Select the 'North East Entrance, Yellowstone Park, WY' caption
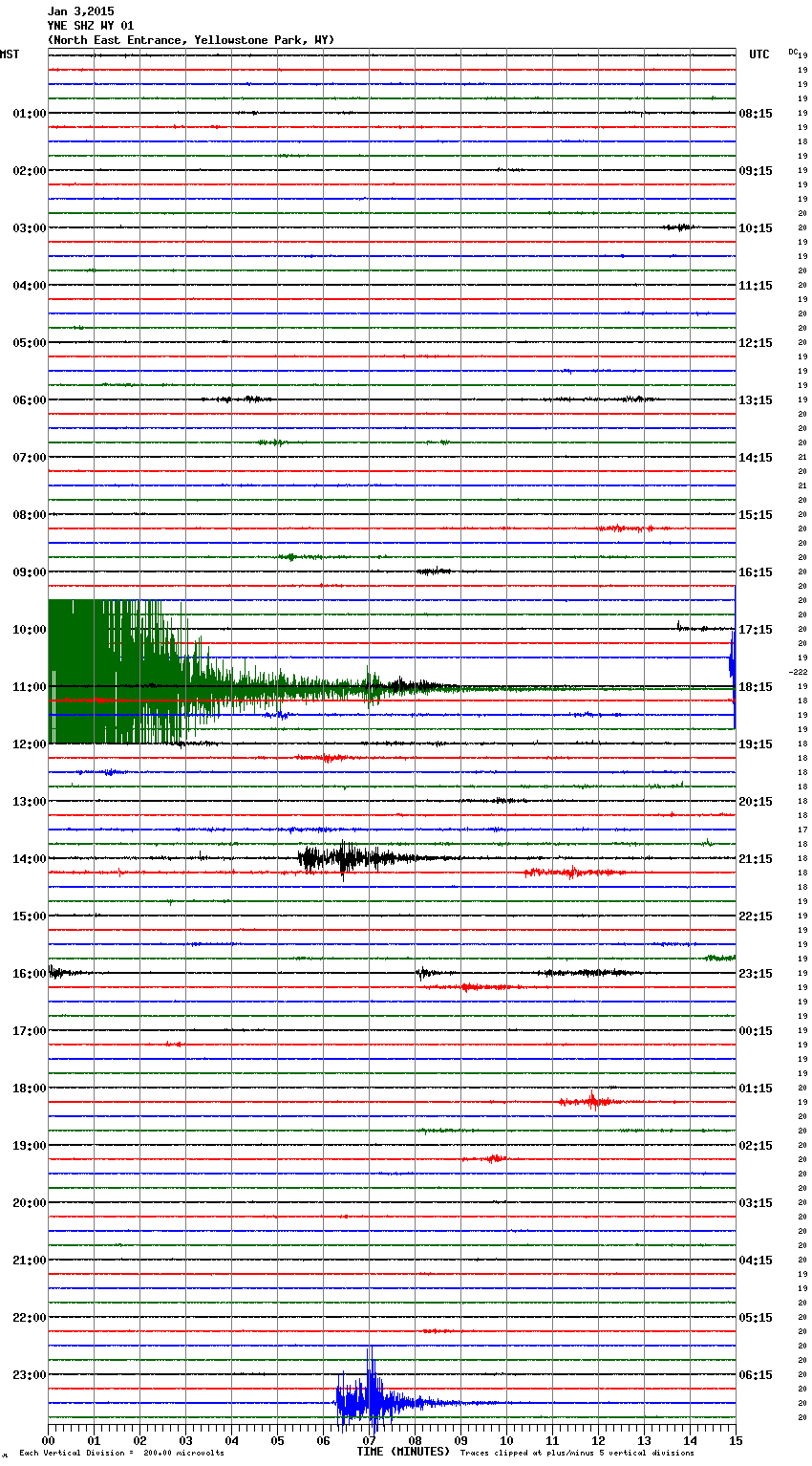812x1466 pixels. (191, 40)
